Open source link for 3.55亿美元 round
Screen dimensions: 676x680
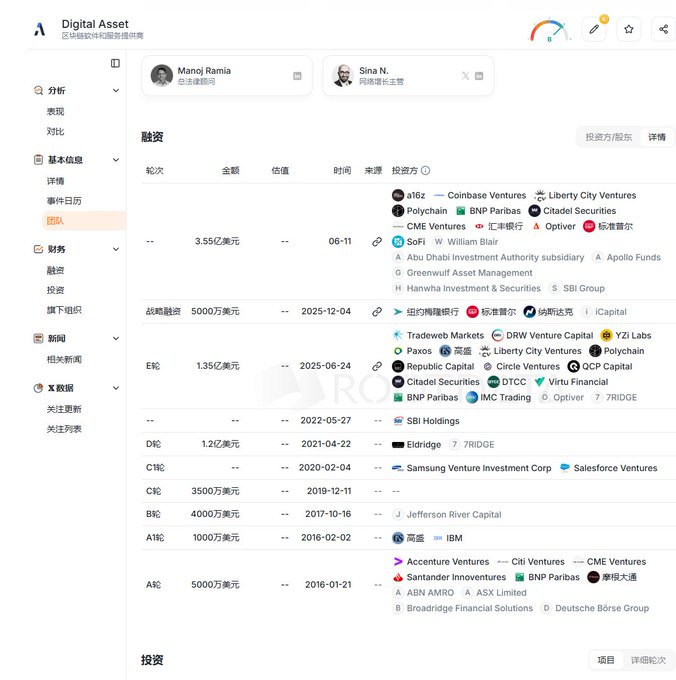coord(377,242)
